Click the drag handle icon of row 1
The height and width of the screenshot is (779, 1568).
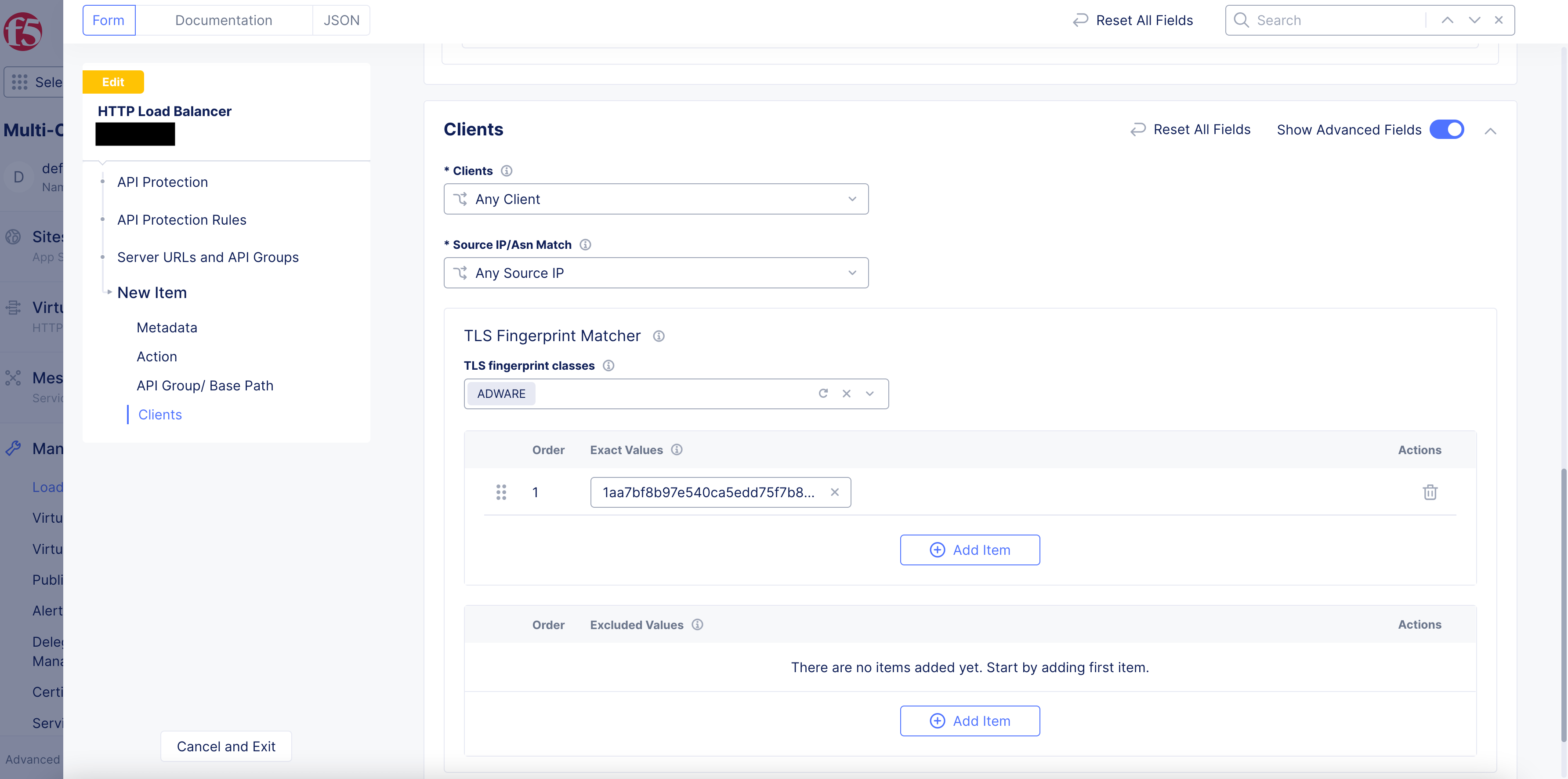pos(501,492)
